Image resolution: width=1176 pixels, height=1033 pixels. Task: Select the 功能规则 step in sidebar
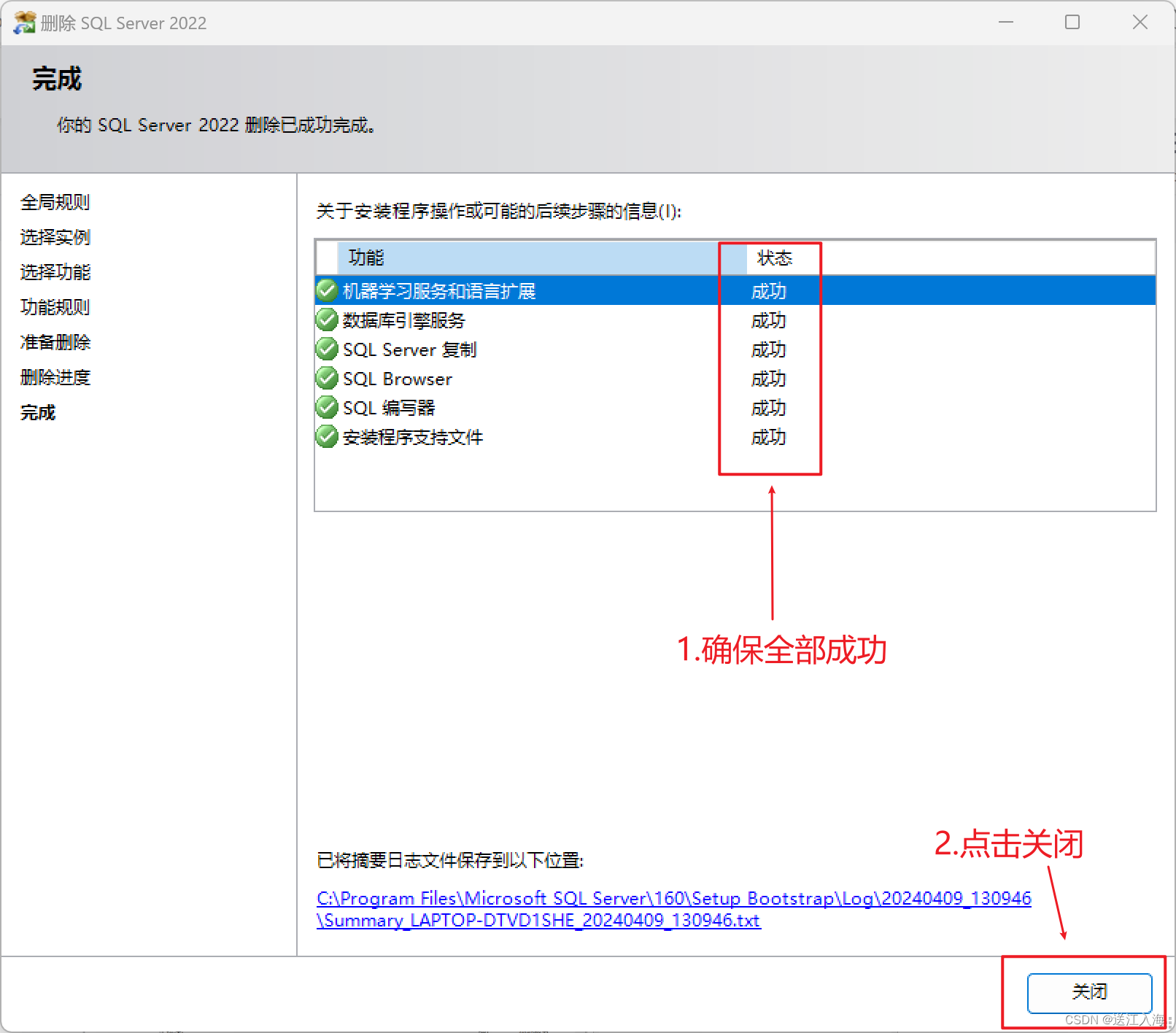[x=55, y=307]
